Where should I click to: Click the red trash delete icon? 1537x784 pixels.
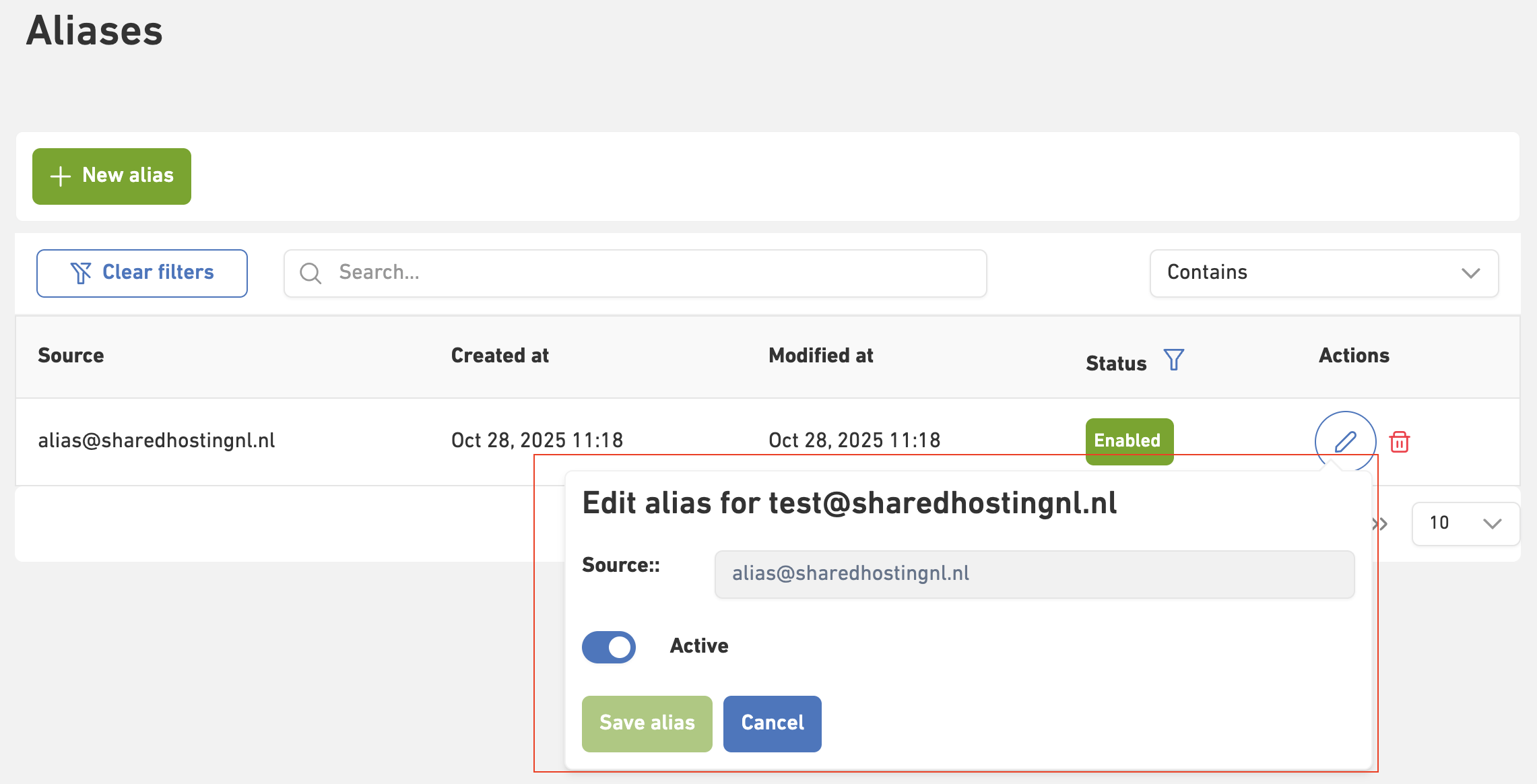pos(1399,442)
